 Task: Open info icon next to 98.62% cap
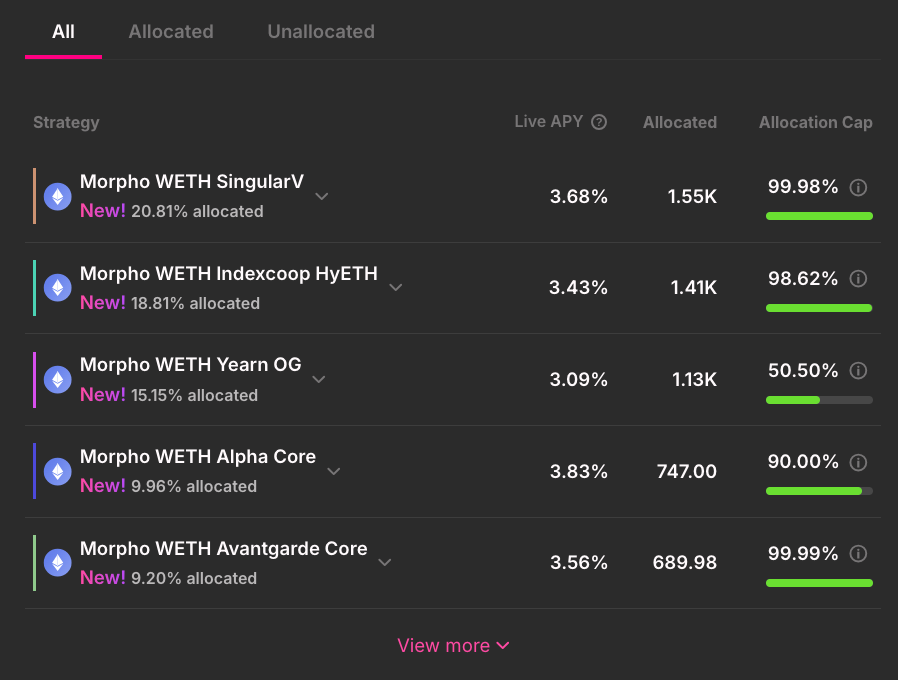[858, 279]
